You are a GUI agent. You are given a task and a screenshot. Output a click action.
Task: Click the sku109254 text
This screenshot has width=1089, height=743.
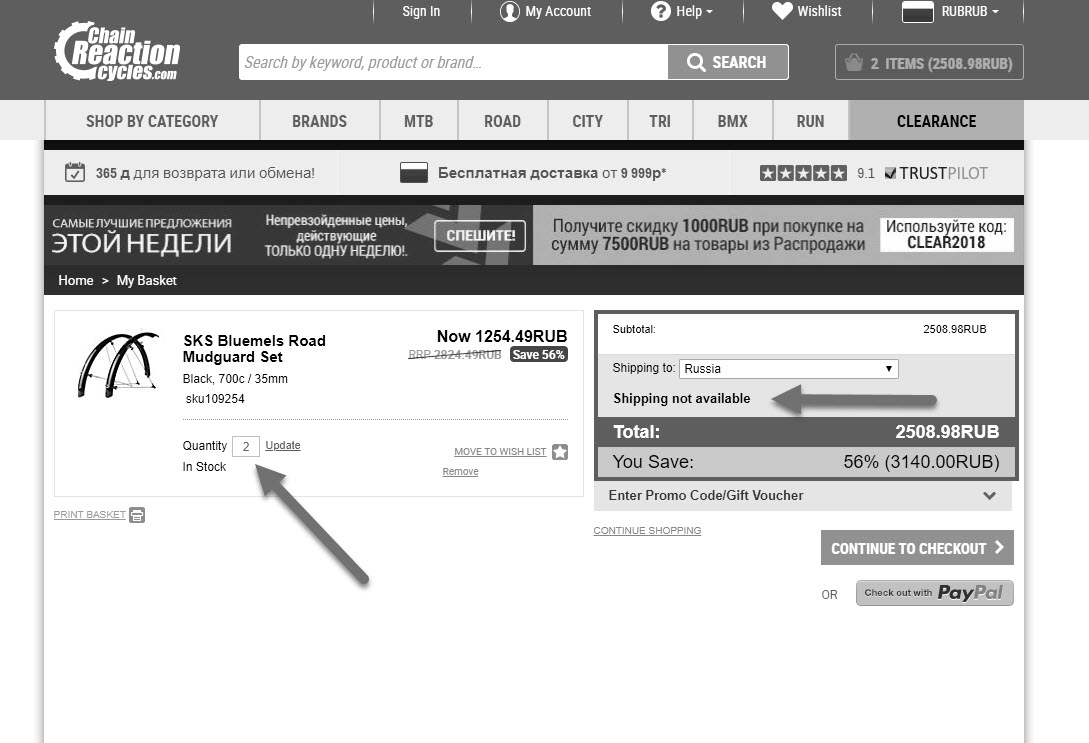coord(215,399)
